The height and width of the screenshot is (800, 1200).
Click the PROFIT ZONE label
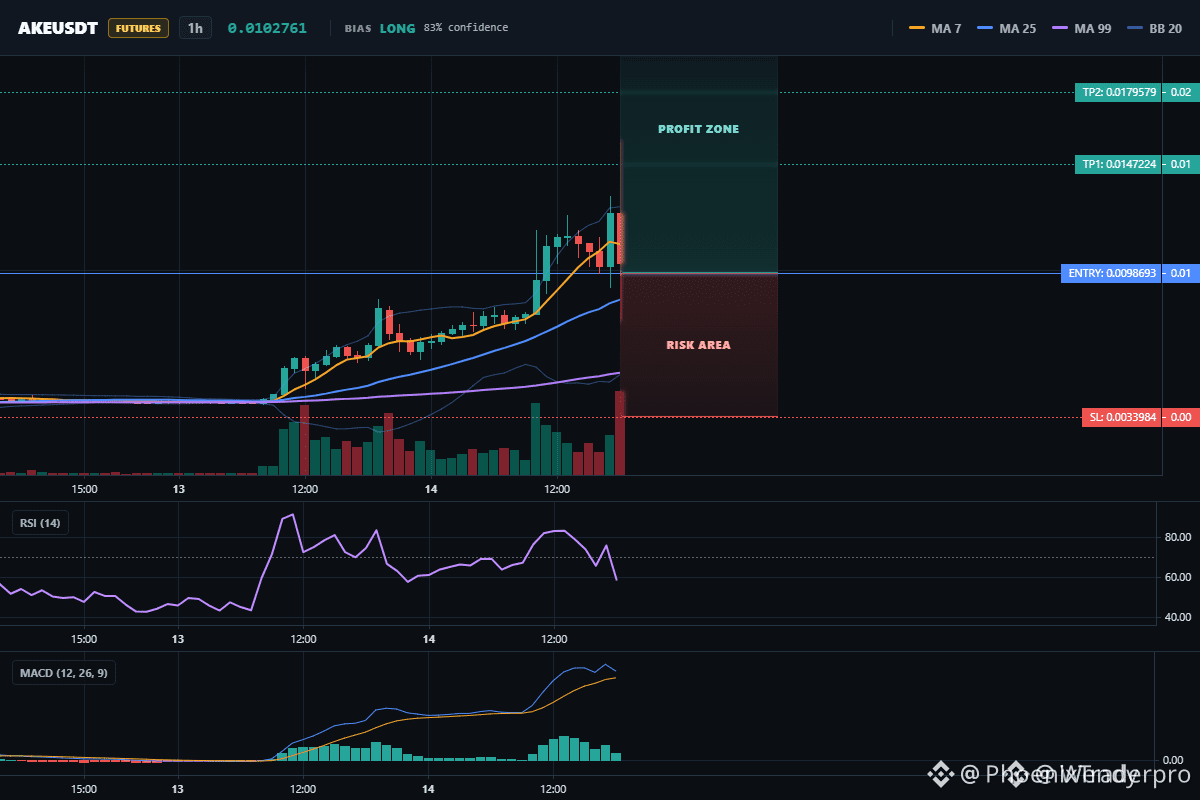click(x=698, y=129)
